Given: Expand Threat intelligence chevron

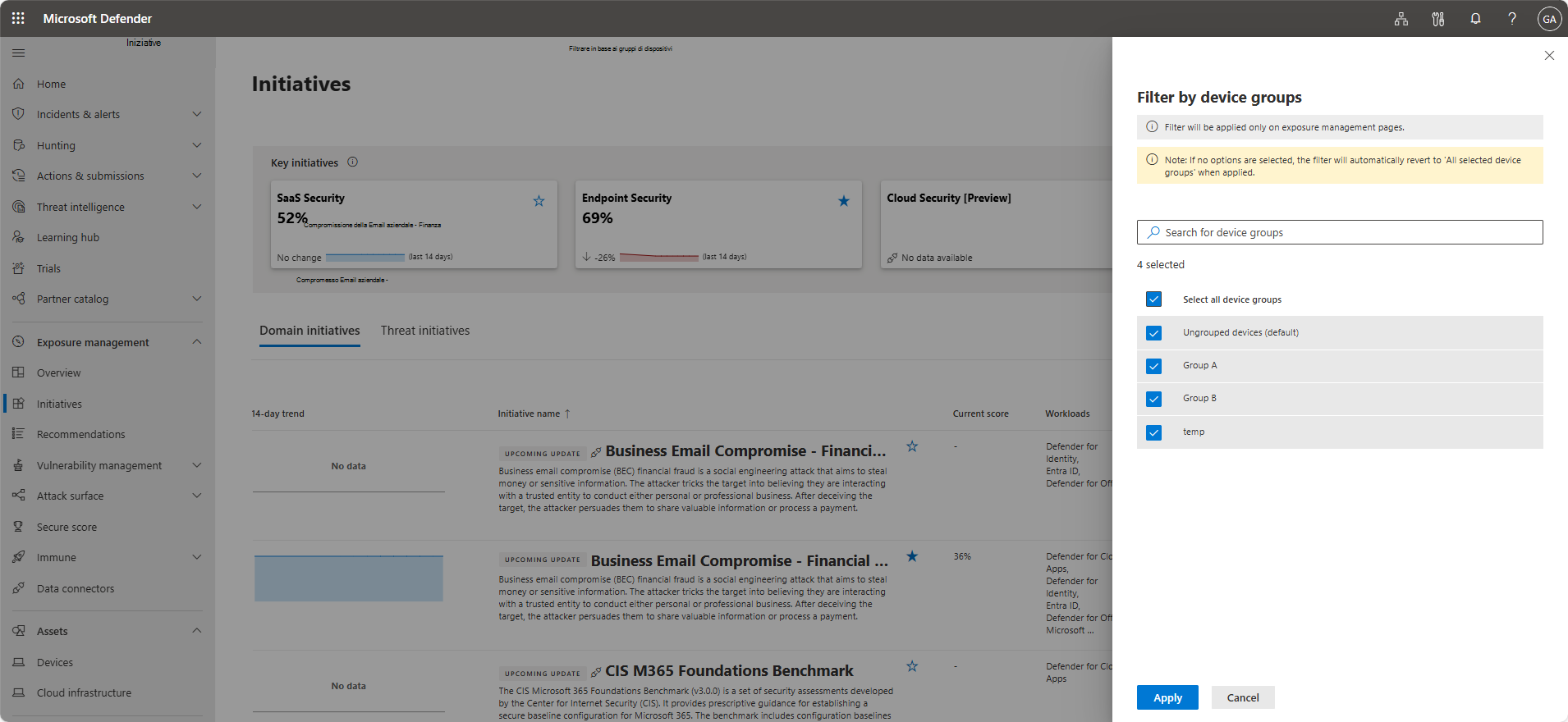Looking at the screenshot, I should pos(197,207).
